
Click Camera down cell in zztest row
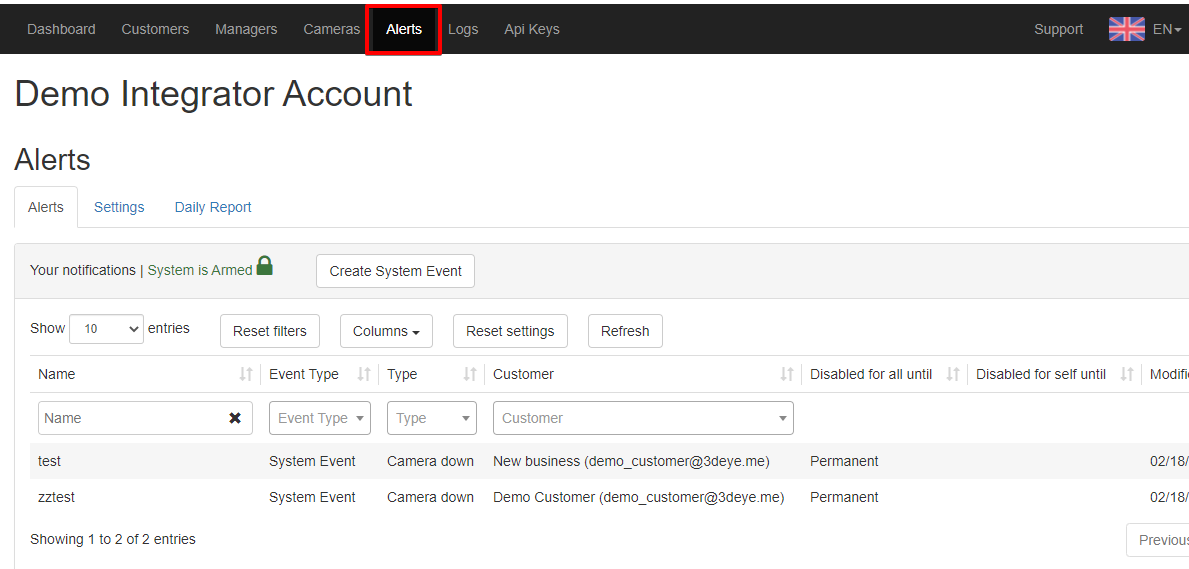[430, 497]
